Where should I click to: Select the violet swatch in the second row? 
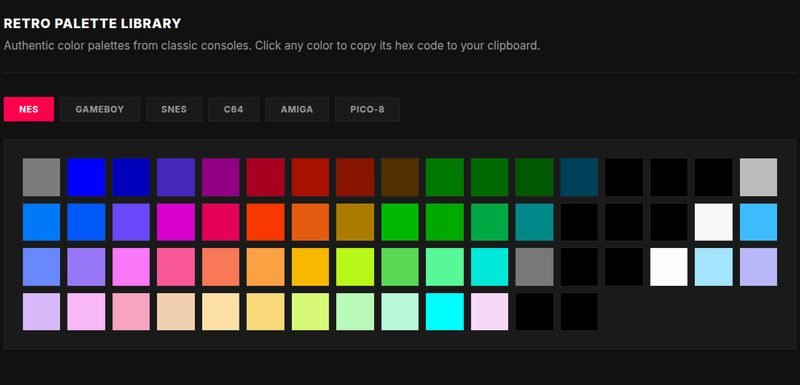point(131,222)
